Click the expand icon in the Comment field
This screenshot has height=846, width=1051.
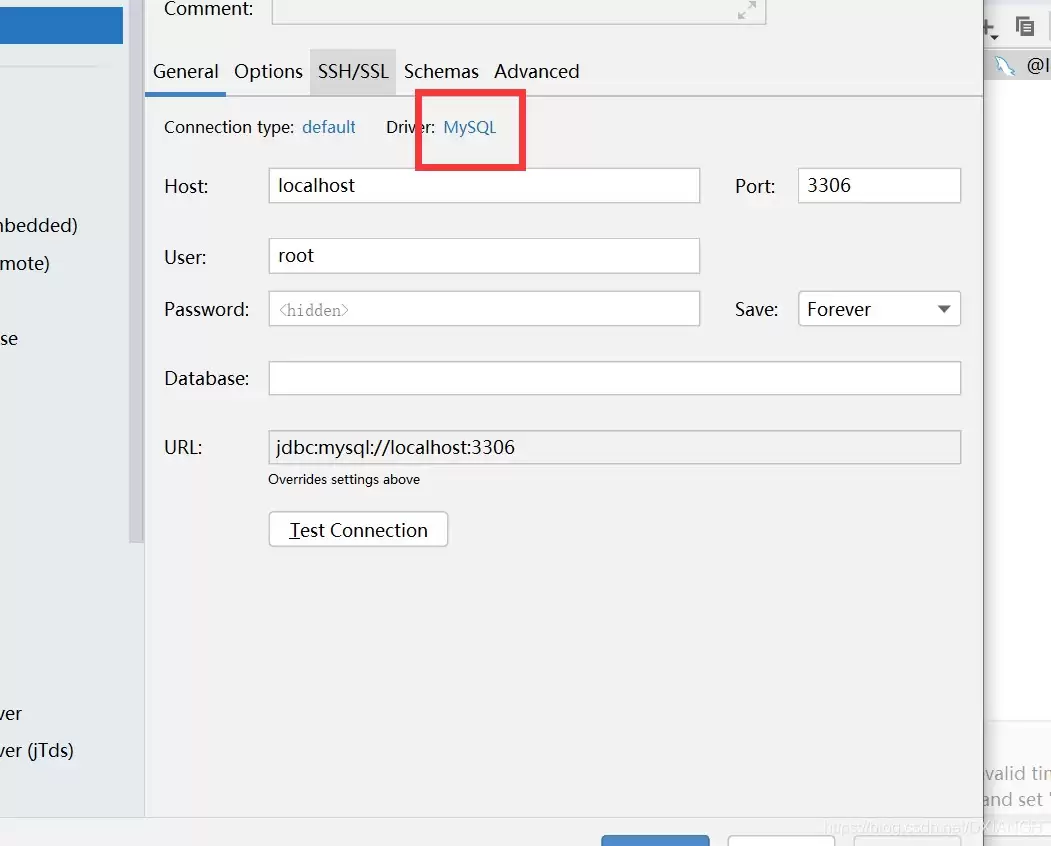click(x=746, y=11)
